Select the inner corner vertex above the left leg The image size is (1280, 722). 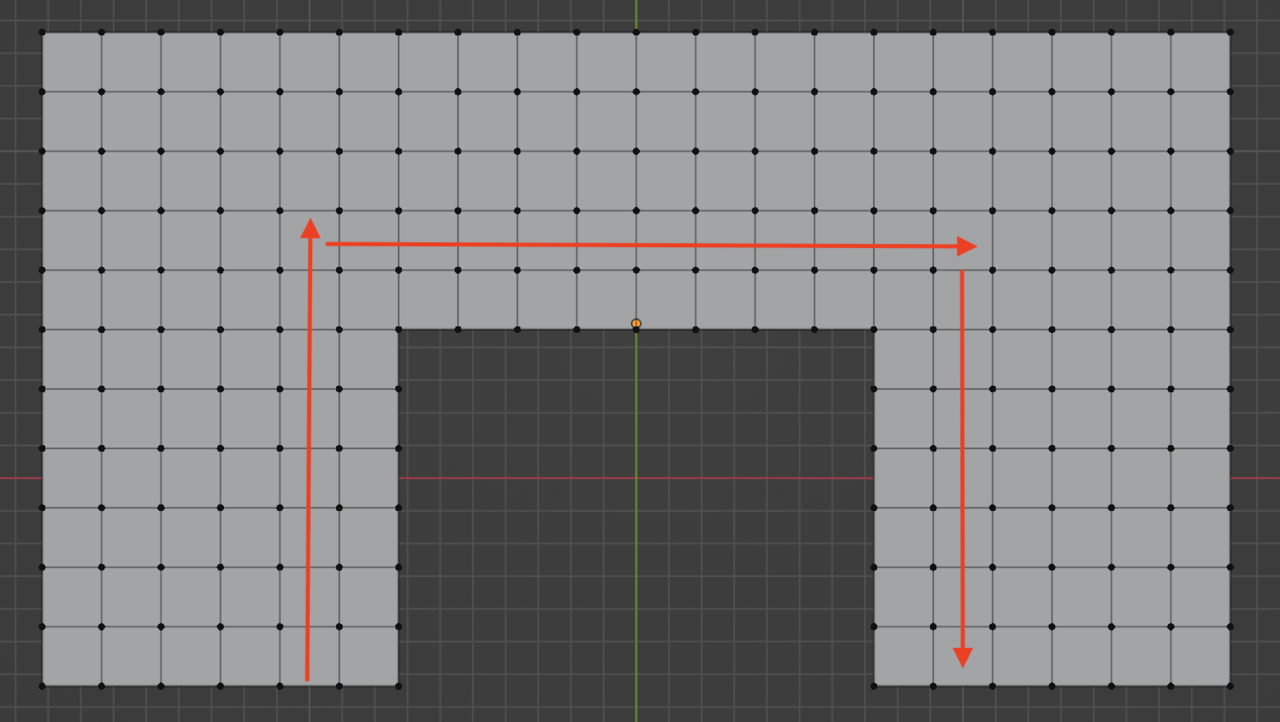[x=398, y=329]
